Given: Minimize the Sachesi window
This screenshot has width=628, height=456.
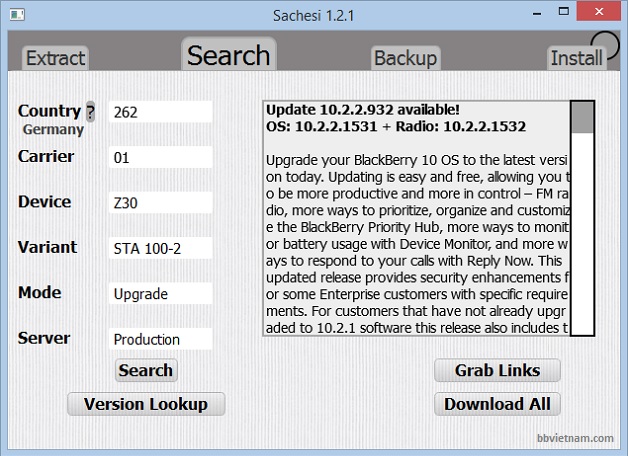Looking at the screenshot, I should pos(537,12).
